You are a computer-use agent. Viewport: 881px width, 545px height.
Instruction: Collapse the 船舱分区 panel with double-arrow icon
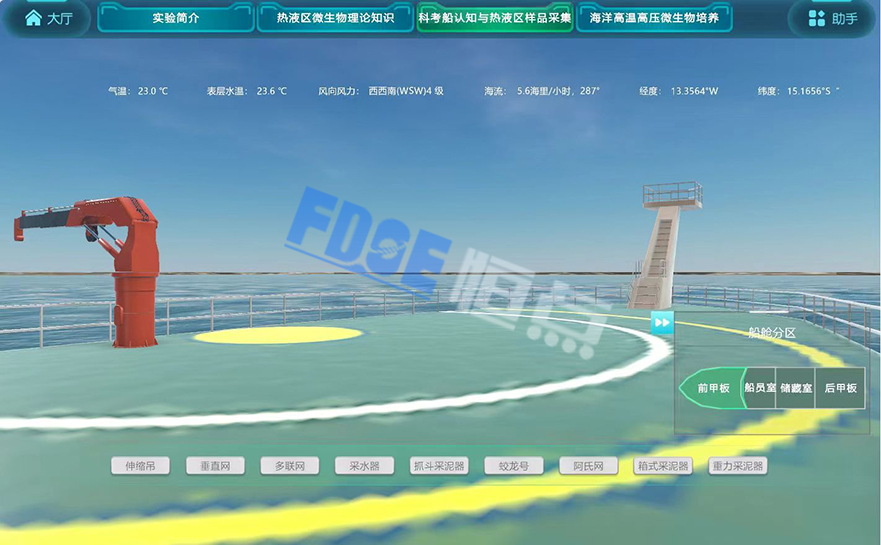[x=662, y=322]
